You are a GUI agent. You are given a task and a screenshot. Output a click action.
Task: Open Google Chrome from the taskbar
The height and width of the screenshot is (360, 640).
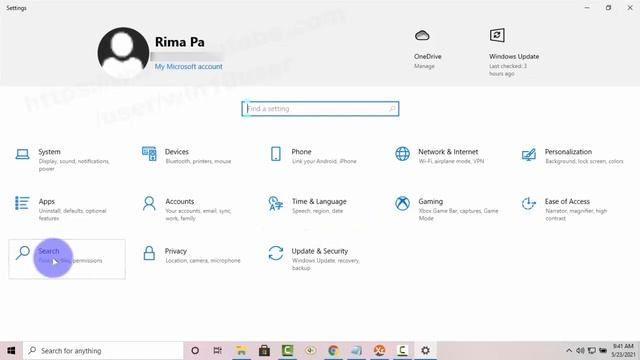click(333, 351)
